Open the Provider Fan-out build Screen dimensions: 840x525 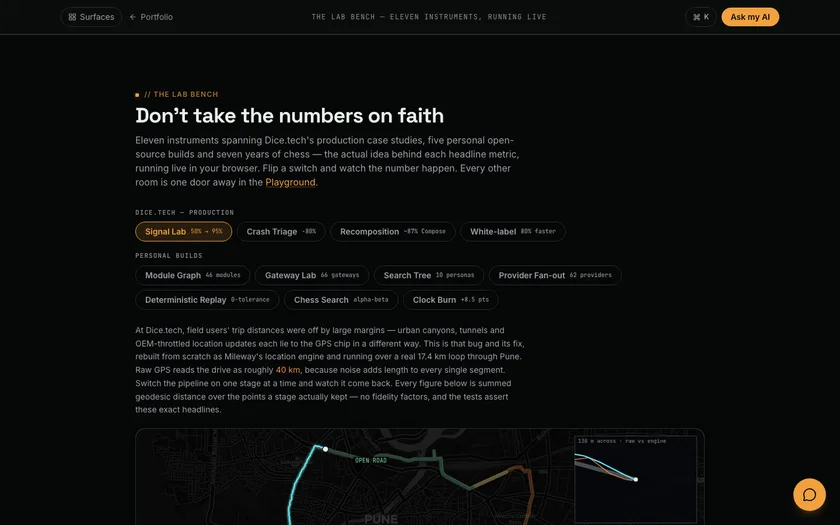pos(554,275)
